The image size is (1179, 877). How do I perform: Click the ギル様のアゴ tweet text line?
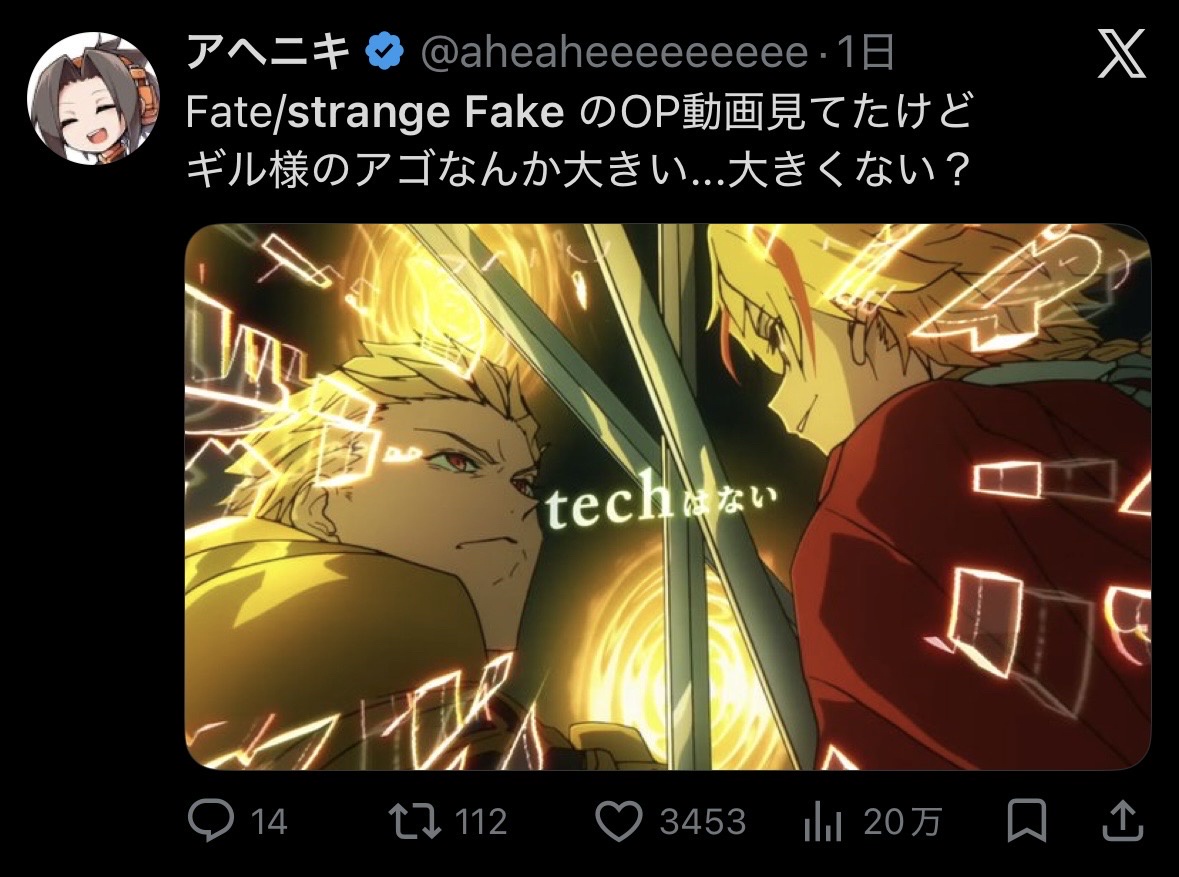tap(577, 171)
